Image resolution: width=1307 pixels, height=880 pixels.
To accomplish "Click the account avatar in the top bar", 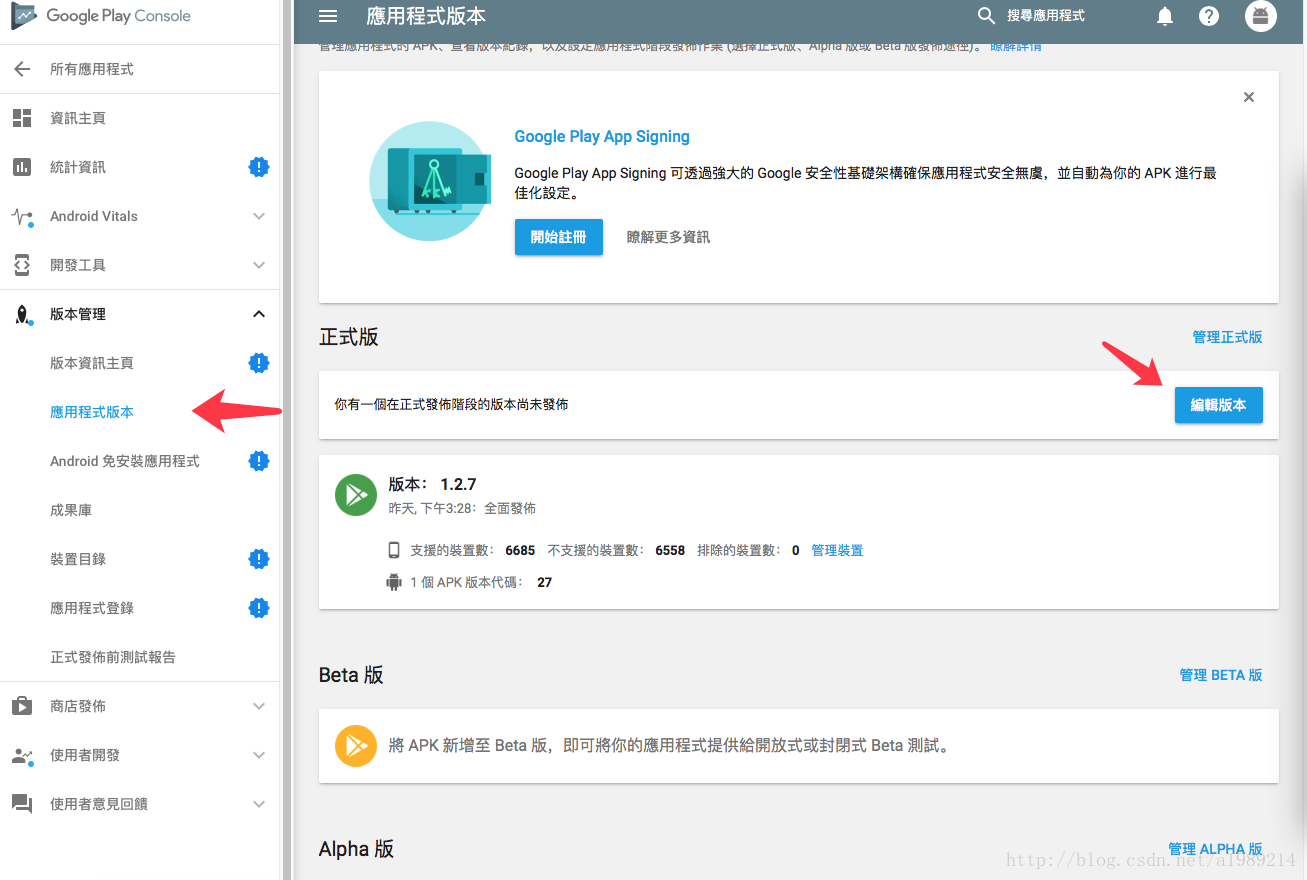I will pos(1260,15).
